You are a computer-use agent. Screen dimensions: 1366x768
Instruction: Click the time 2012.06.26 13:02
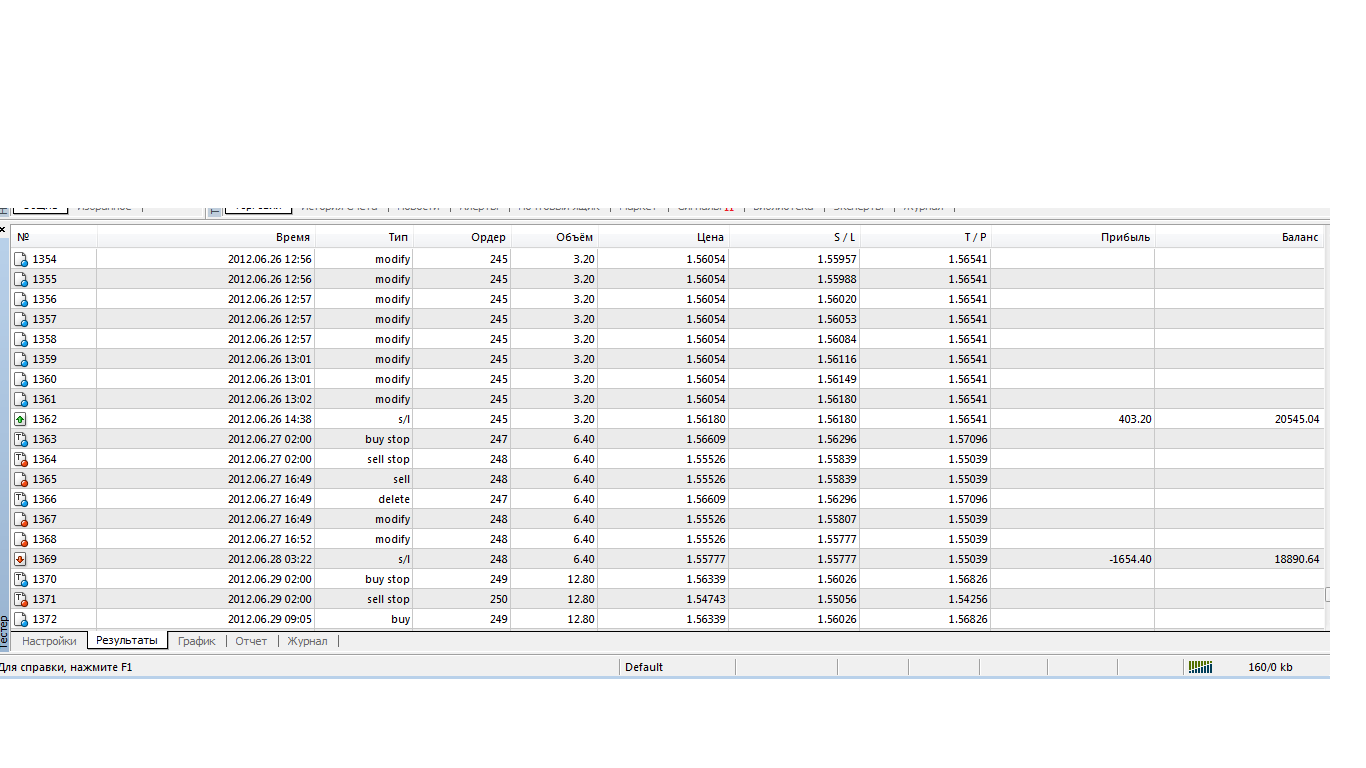[x=270, y=399]
